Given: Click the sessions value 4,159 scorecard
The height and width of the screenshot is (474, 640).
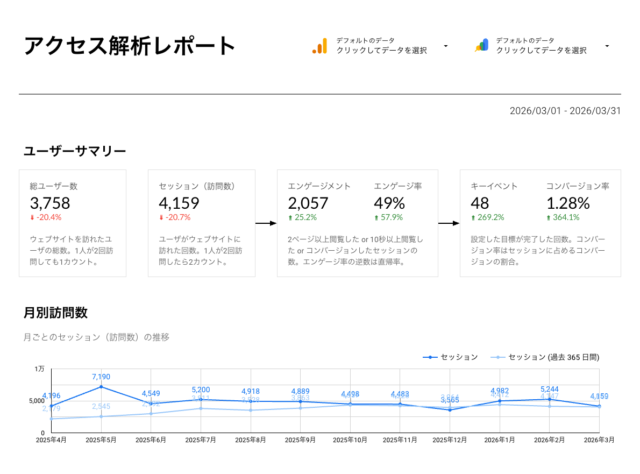Looking at the screenshot, I should [179, 203].
